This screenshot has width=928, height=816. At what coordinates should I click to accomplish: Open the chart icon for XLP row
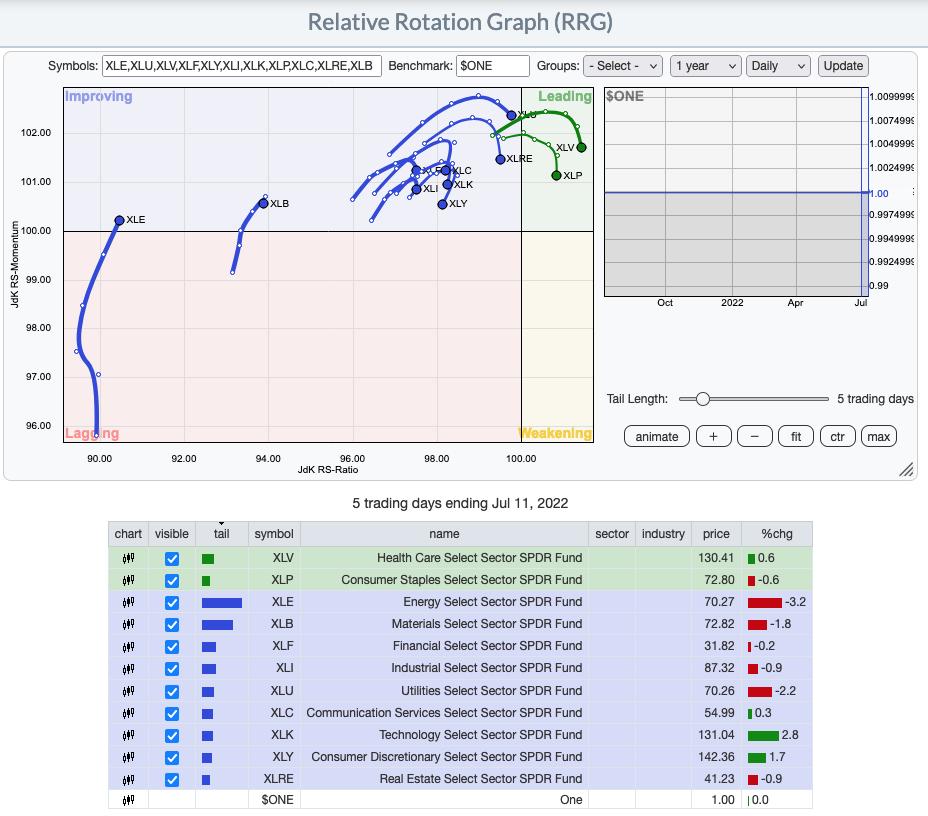[128, 580]
